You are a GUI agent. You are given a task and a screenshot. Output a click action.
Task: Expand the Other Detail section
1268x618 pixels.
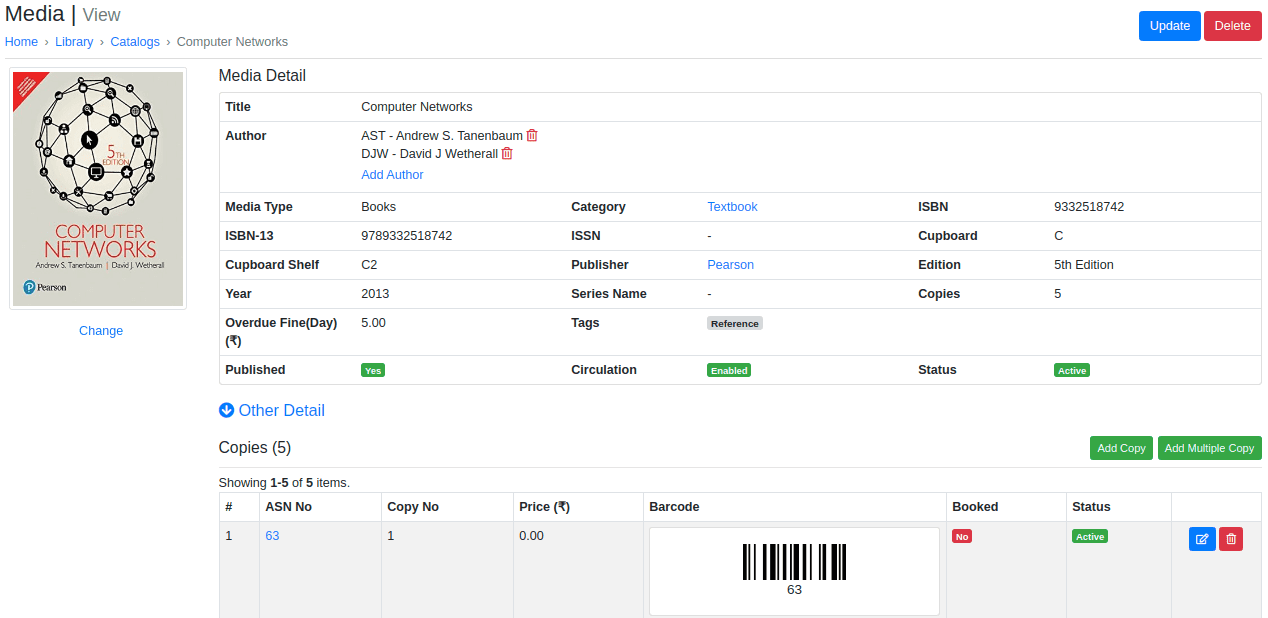(x=281, y=410)
